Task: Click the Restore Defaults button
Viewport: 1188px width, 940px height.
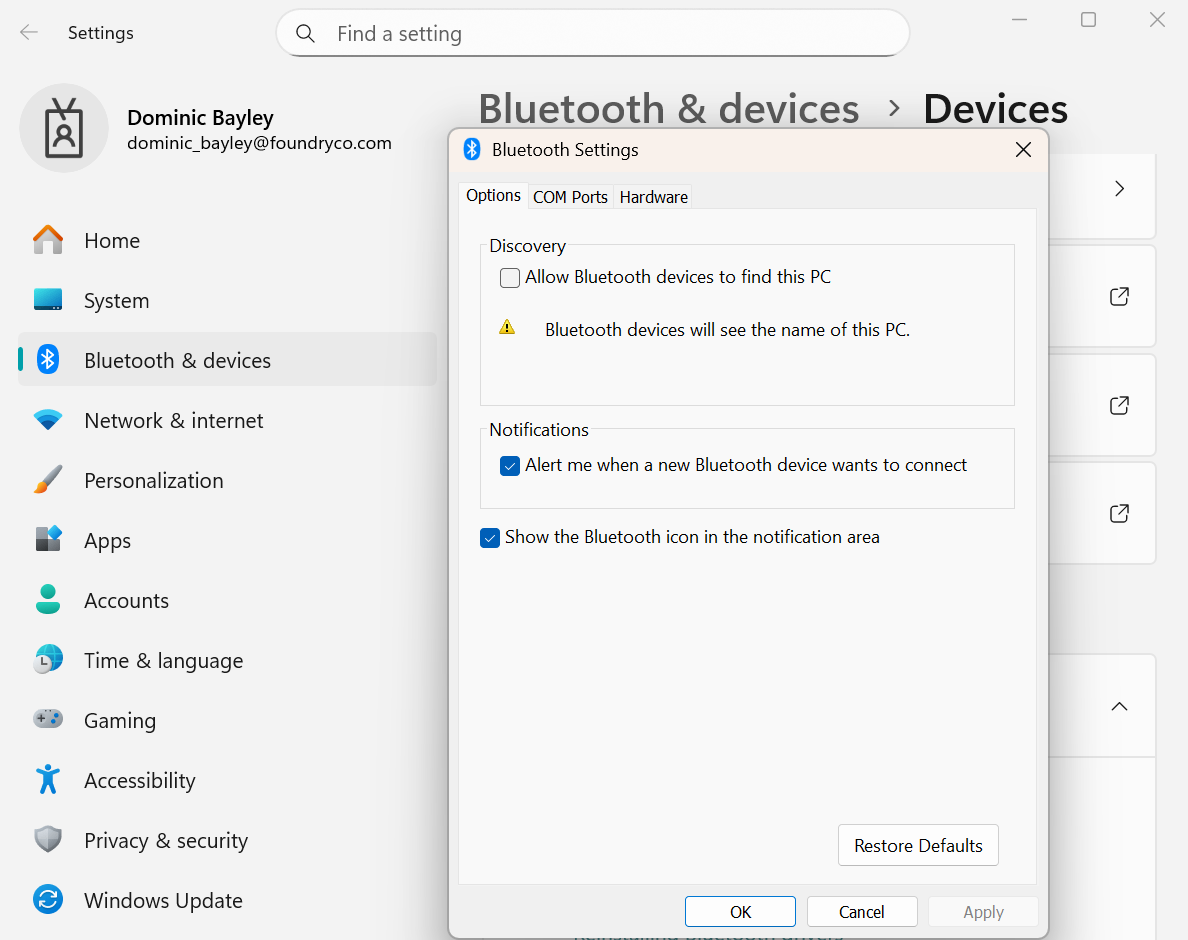Action: click(917, 845)
